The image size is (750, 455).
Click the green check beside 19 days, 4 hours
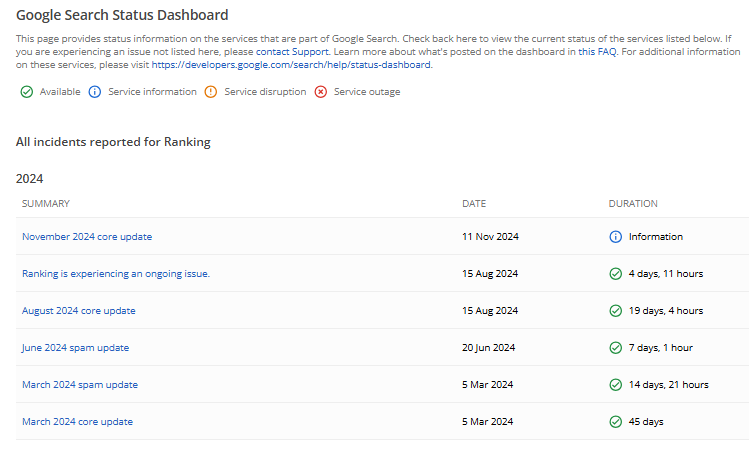tap(616, 311)
